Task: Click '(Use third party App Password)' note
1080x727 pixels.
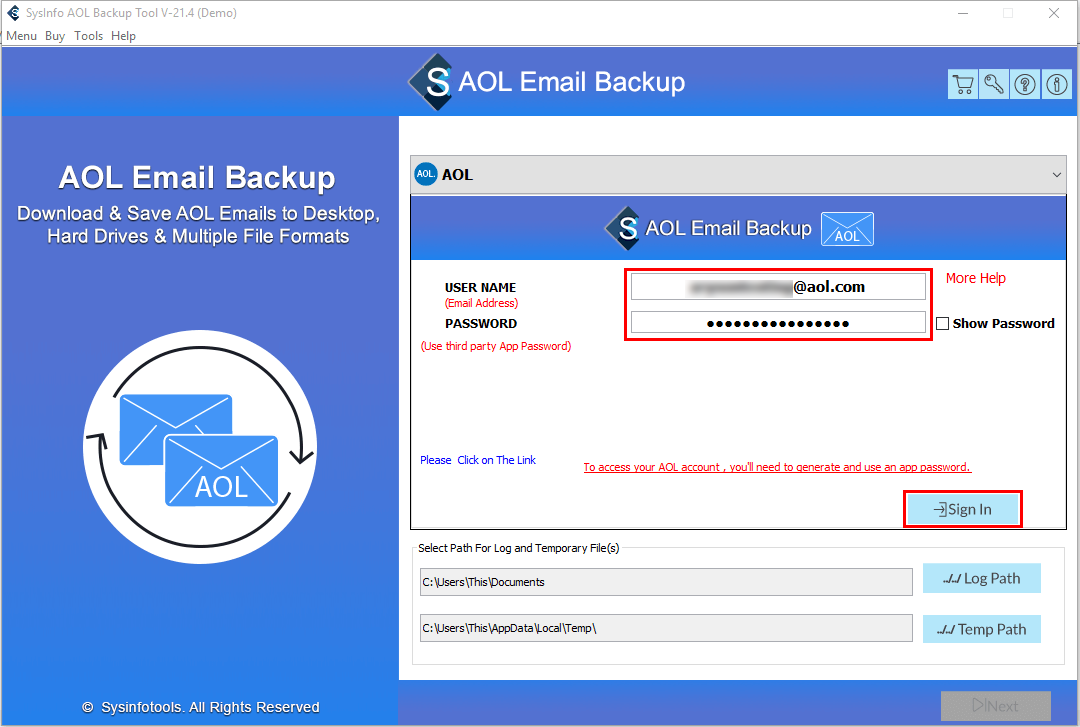Action: point(496,346)
